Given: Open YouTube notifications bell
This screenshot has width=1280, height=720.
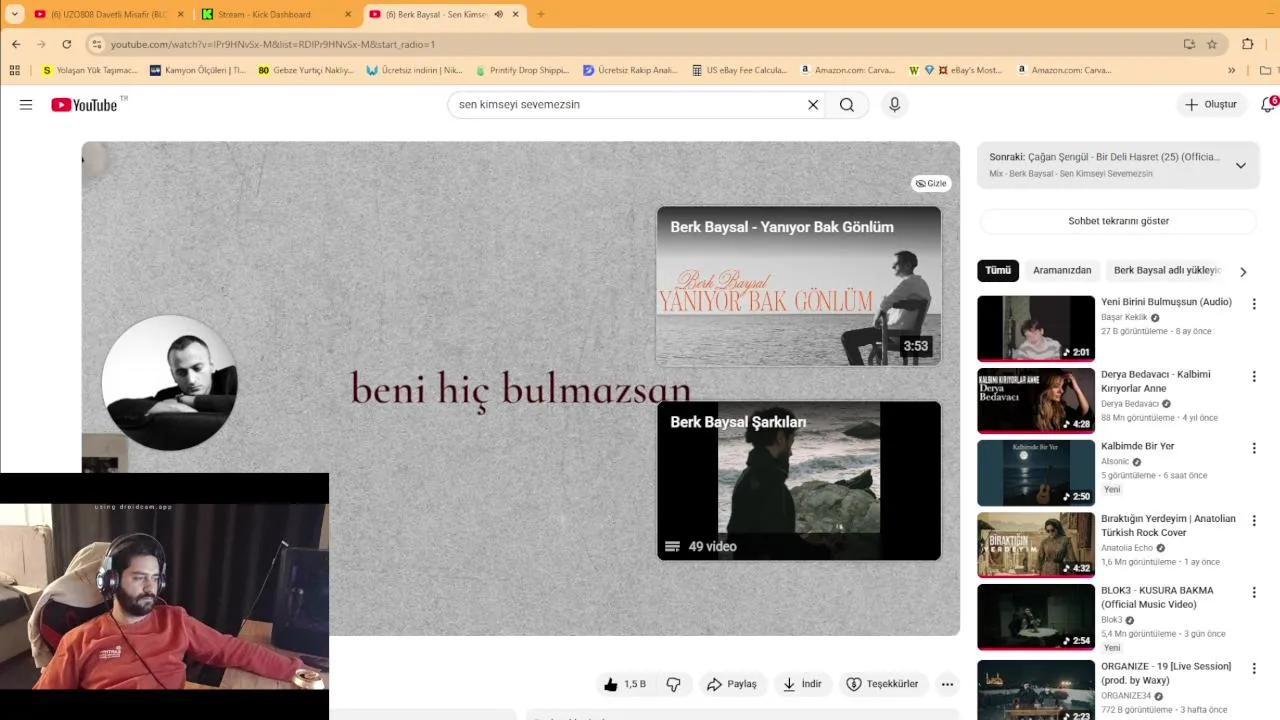Looking at the screenshot, I should click(1268, 104).
